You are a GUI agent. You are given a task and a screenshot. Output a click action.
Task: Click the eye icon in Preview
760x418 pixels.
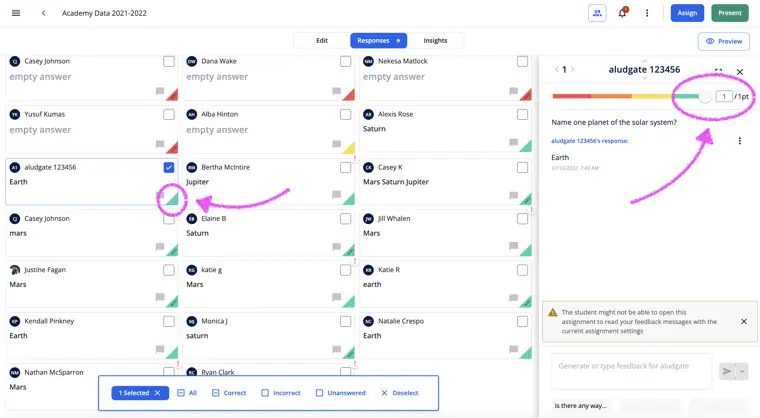pyautogui.click(x=710, y=41)
